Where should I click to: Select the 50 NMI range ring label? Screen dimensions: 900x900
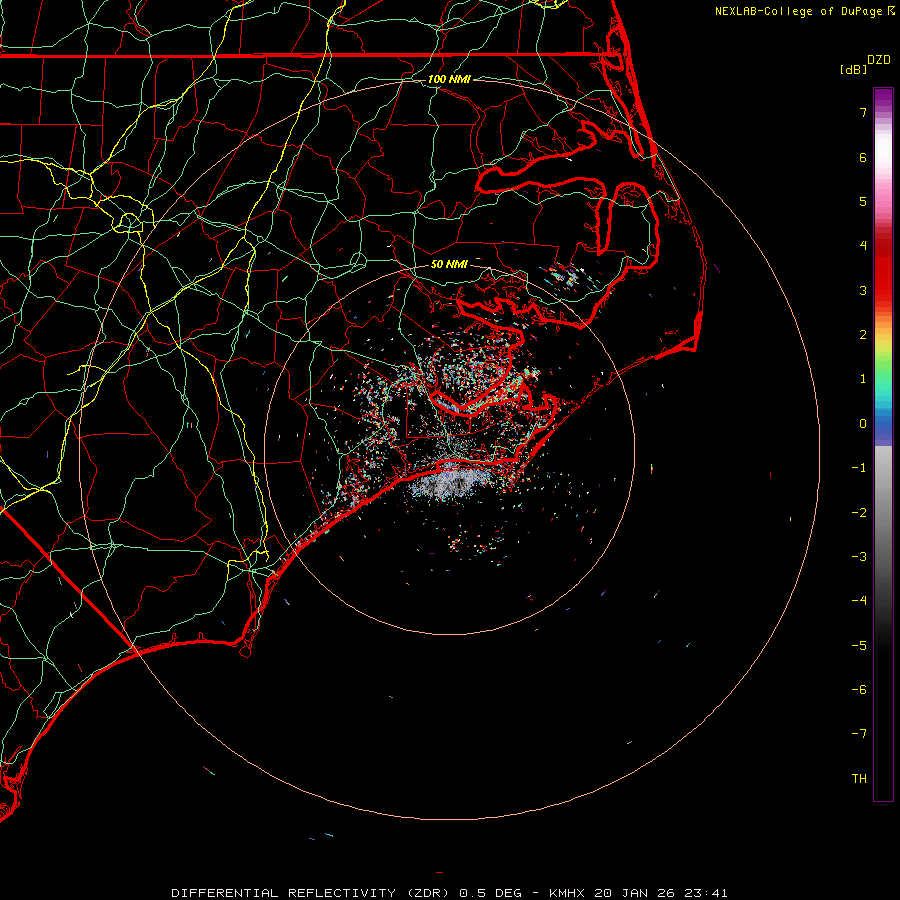[x=449, y=264]
